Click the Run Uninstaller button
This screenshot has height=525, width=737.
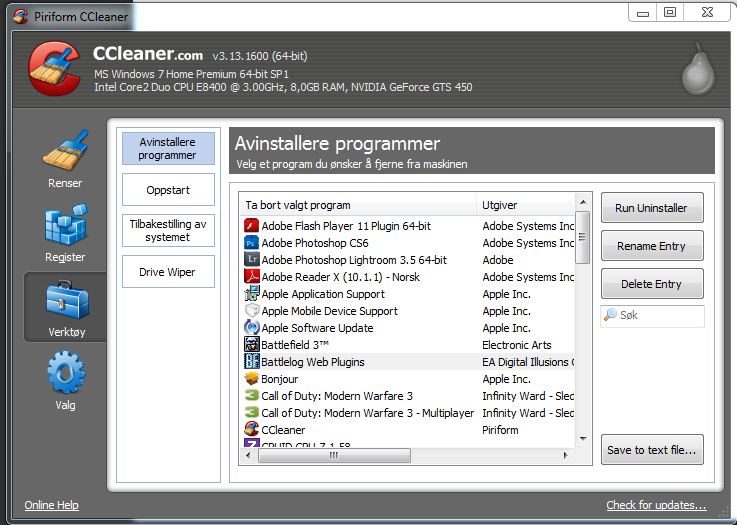click(x=652, y=208)
